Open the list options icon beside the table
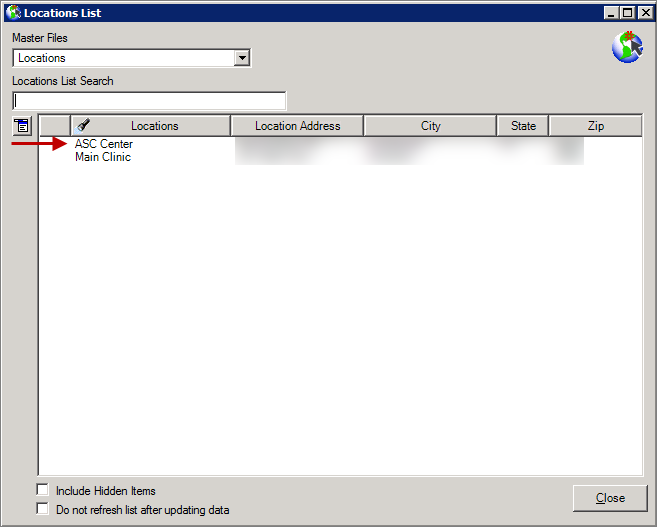Screen dimensions: 657x527 [x=22, y=126]
